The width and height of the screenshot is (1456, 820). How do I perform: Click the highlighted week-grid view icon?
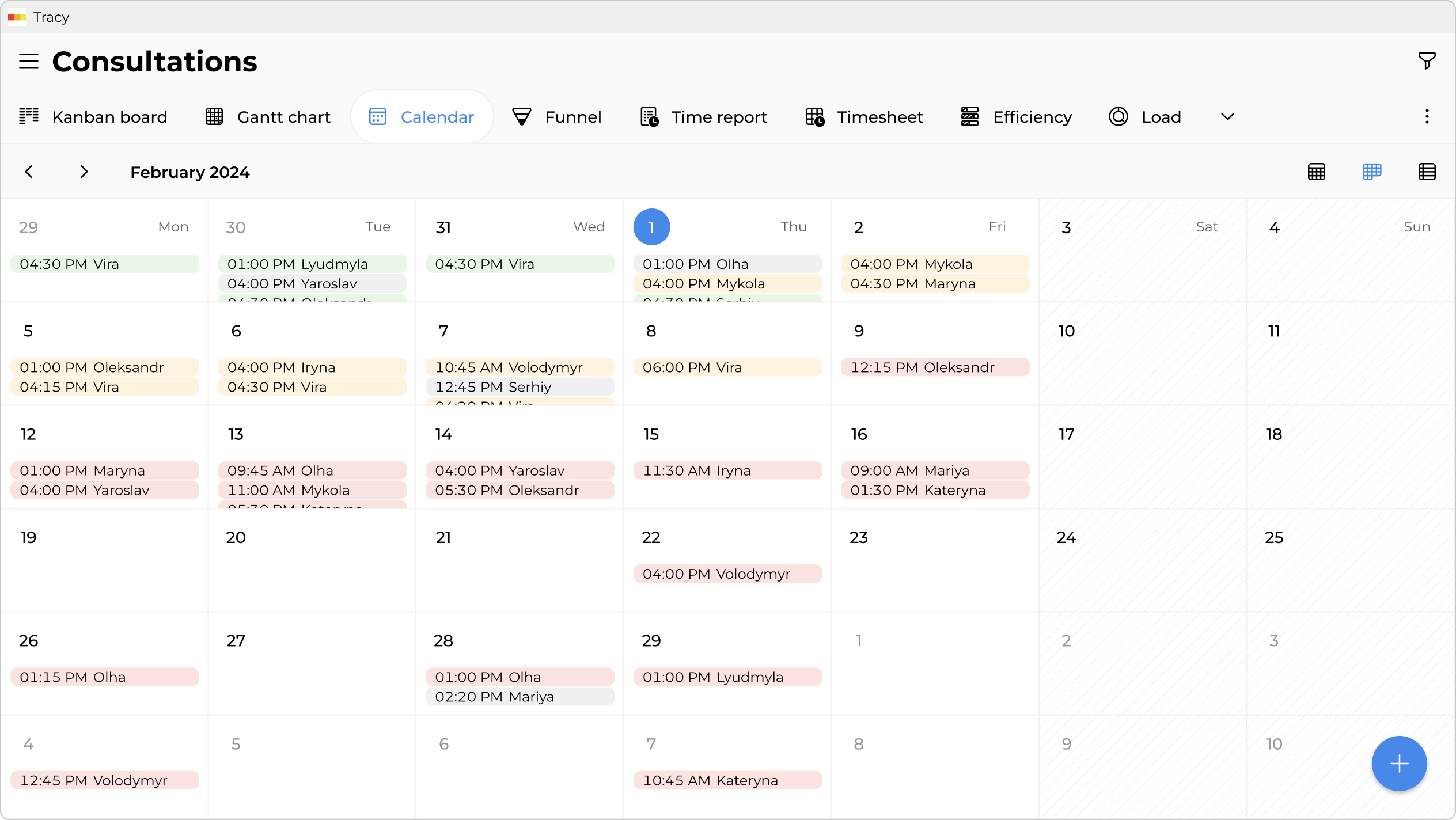click(1372, 172)
